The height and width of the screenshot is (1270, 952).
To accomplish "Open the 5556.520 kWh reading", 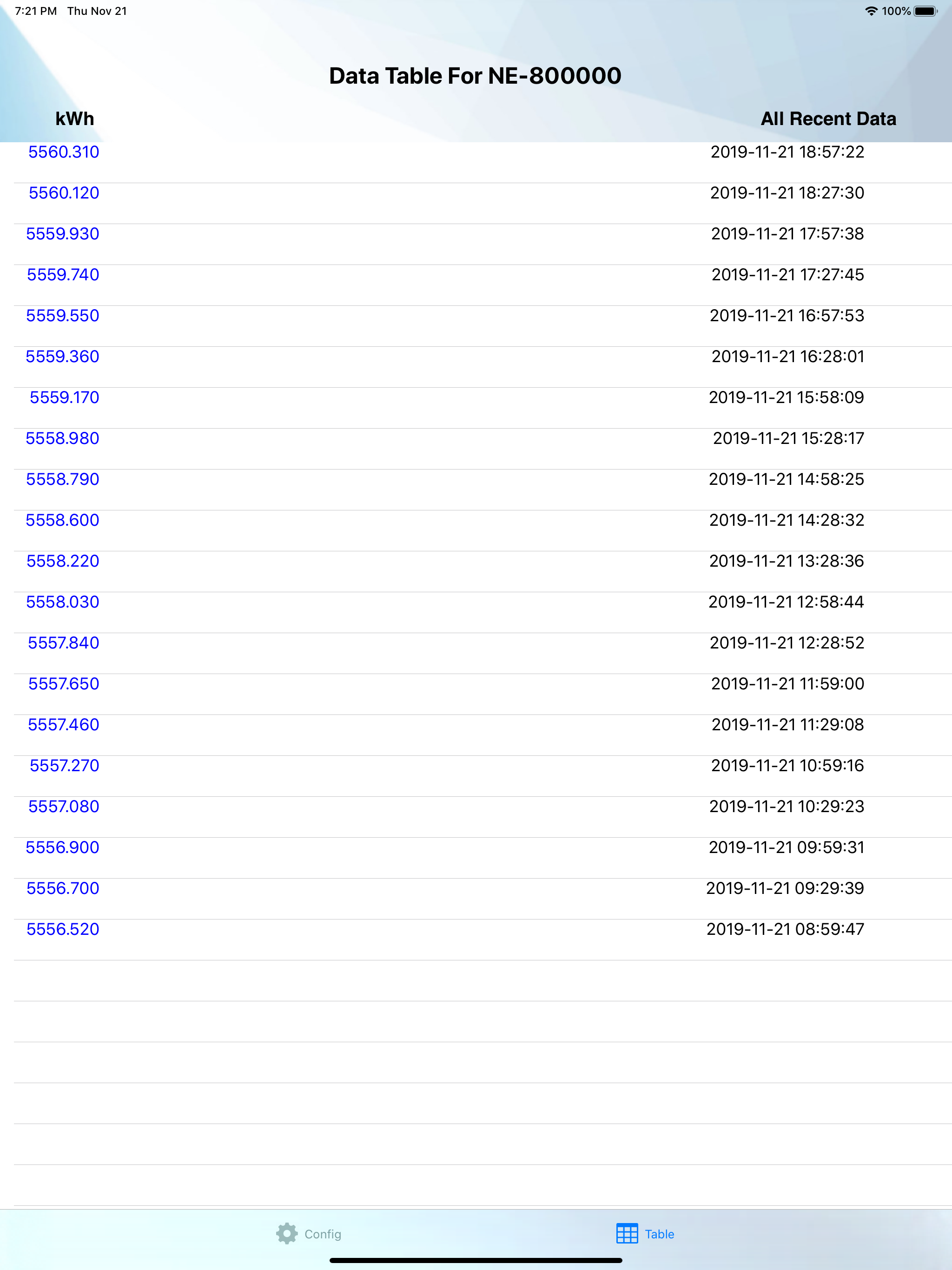I will (63, 929).
